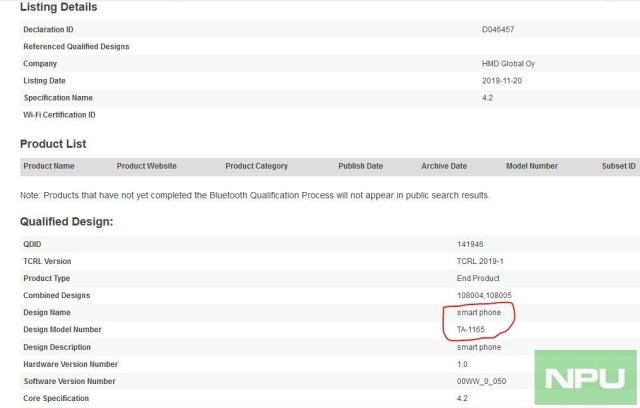Click the Company row label

(40, 64)
